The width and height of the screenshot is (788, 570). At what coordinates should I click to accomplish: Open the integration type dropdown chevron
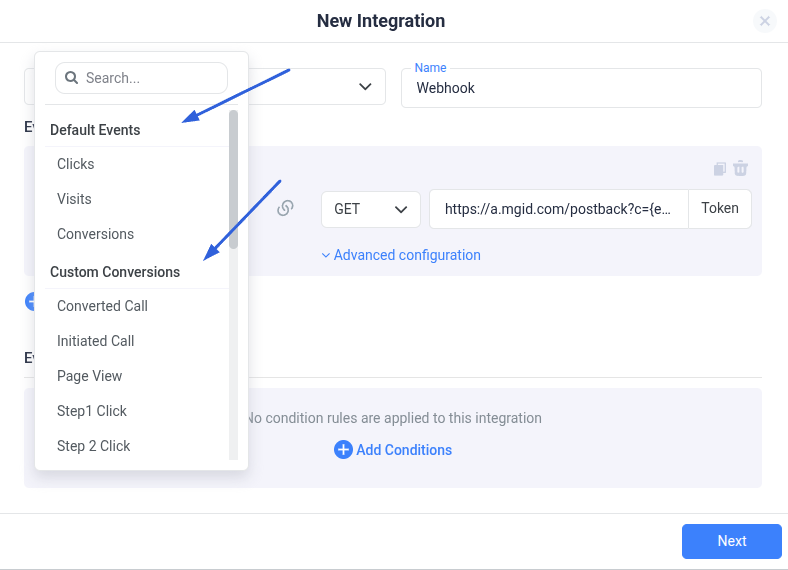(365, 87)
